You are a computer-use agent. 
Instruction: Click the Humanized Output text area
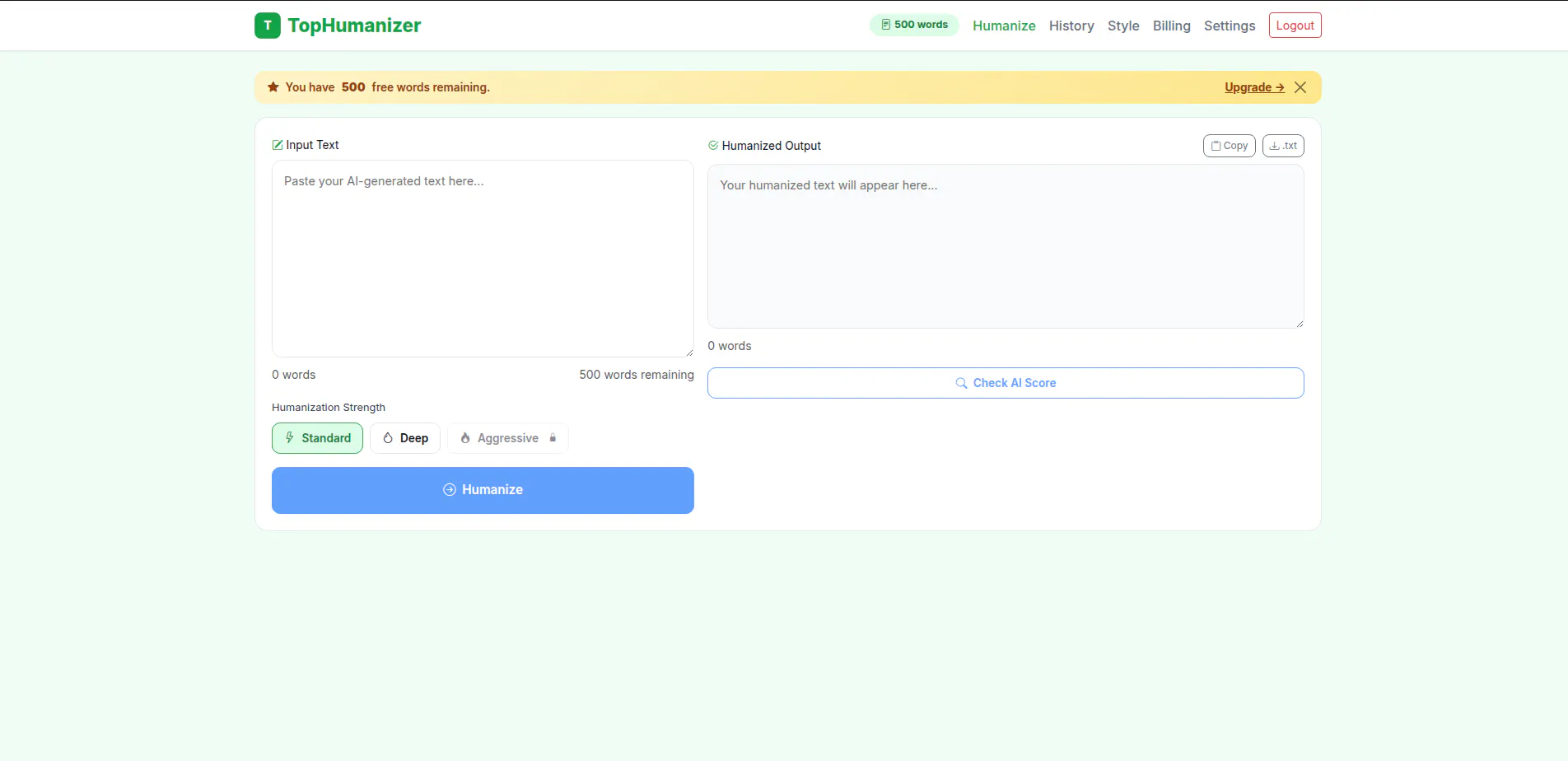(1006, 246)
